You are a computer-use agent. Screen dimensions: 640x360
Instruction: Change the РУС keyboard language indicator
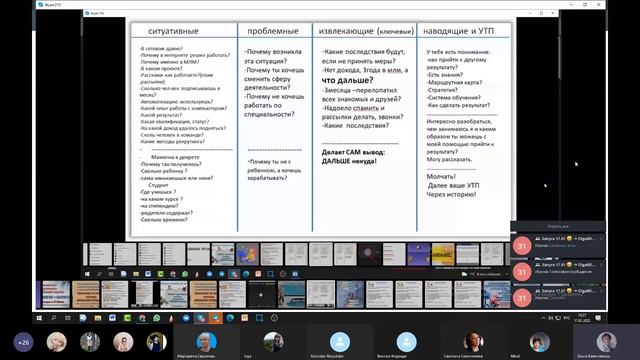567,318
